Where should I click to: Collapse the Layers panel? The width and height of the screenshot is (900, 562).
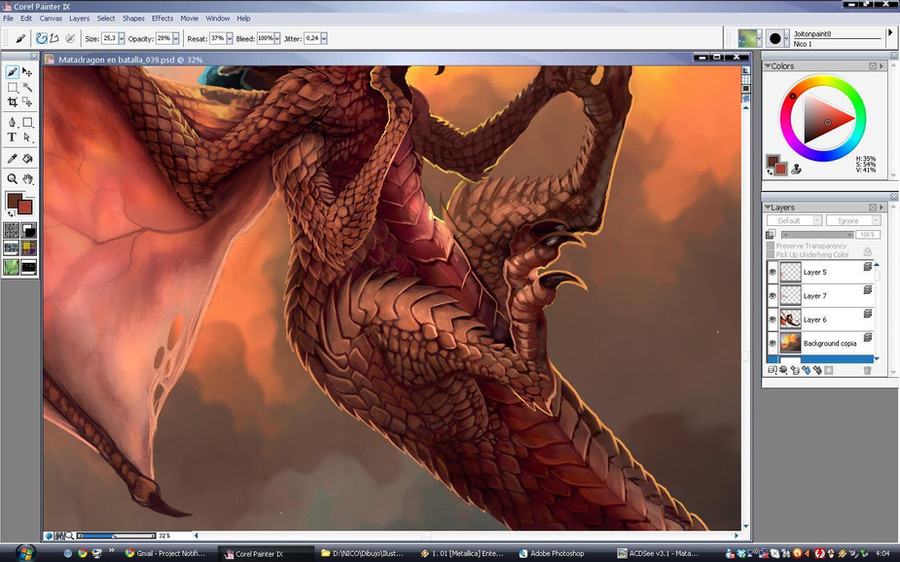click(x=767, y=207)
